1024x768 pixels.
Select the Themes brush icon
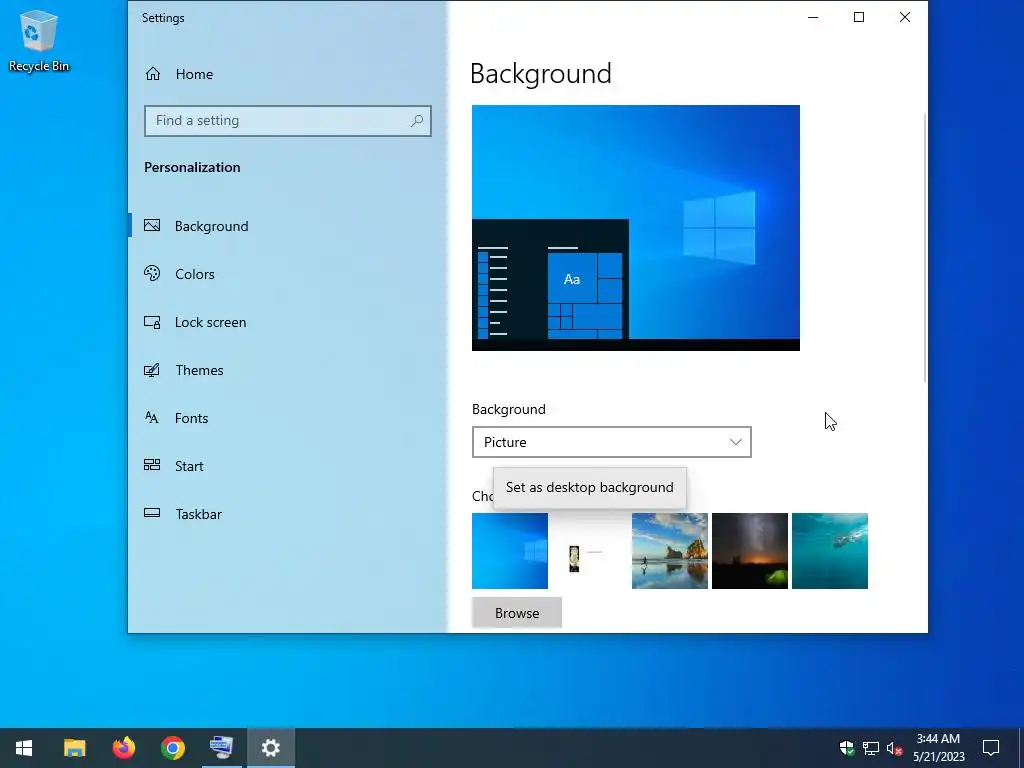coord(152,370)
